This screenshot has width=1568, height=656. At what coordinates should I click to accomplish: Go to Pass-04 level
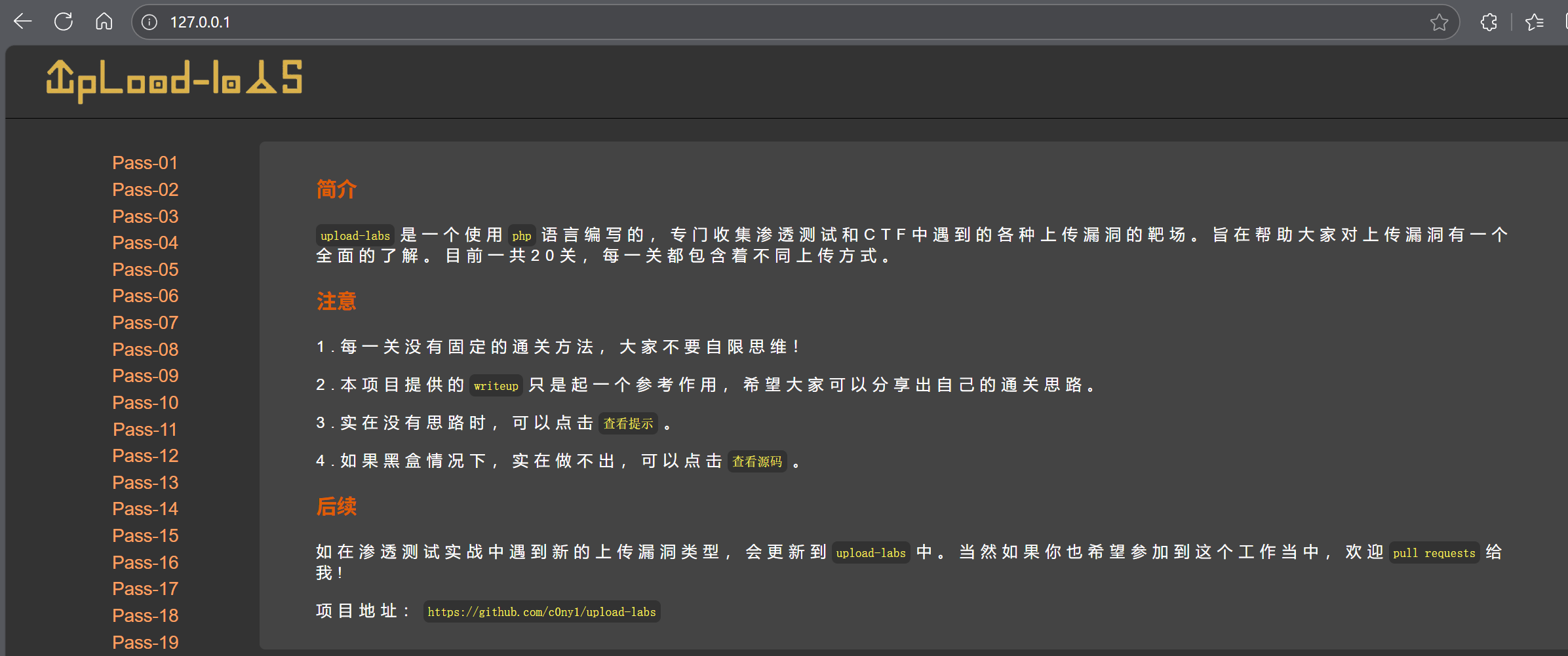145,242
